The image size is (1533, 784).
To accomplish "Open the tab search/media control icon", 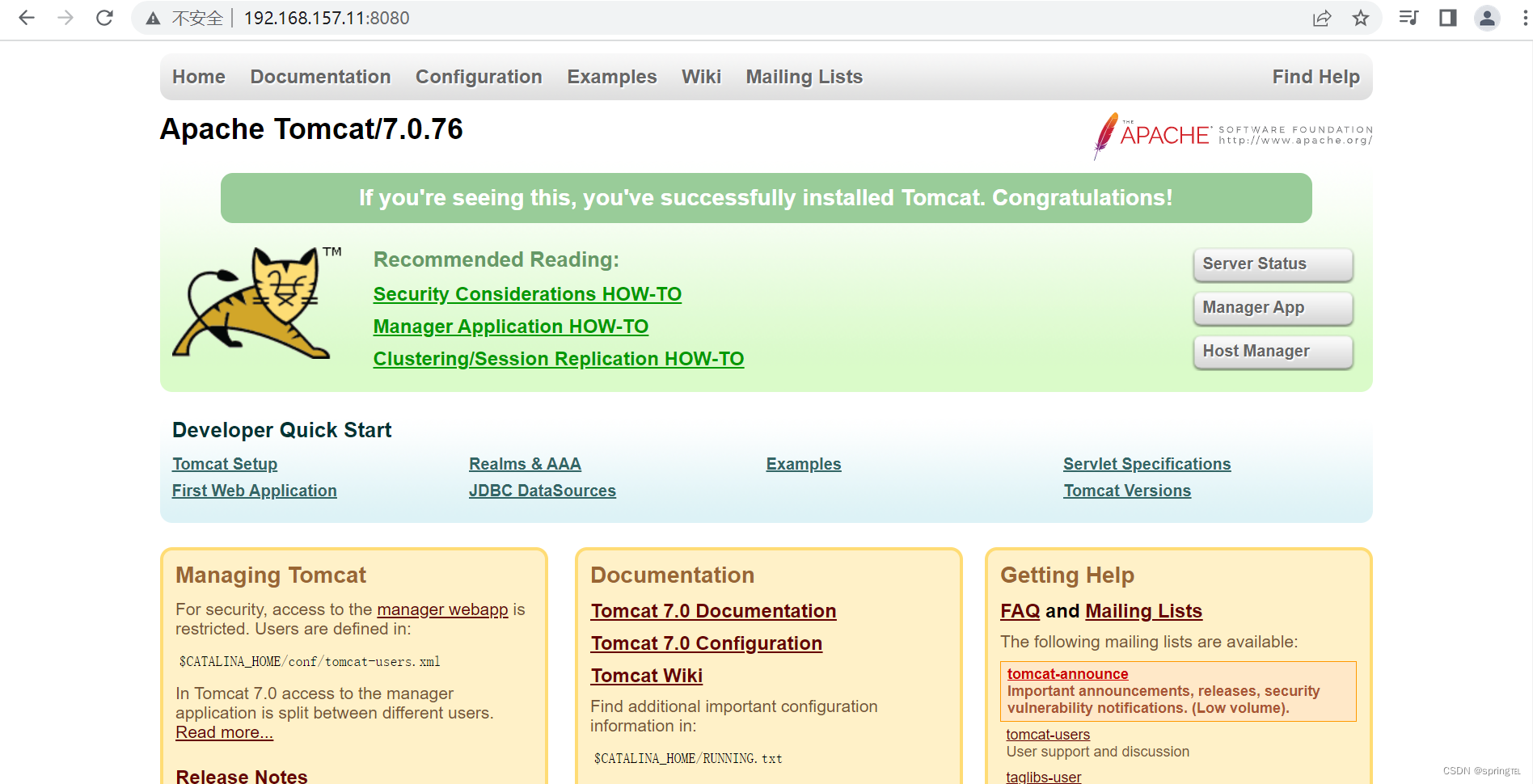I will [x=1408, y=18].
